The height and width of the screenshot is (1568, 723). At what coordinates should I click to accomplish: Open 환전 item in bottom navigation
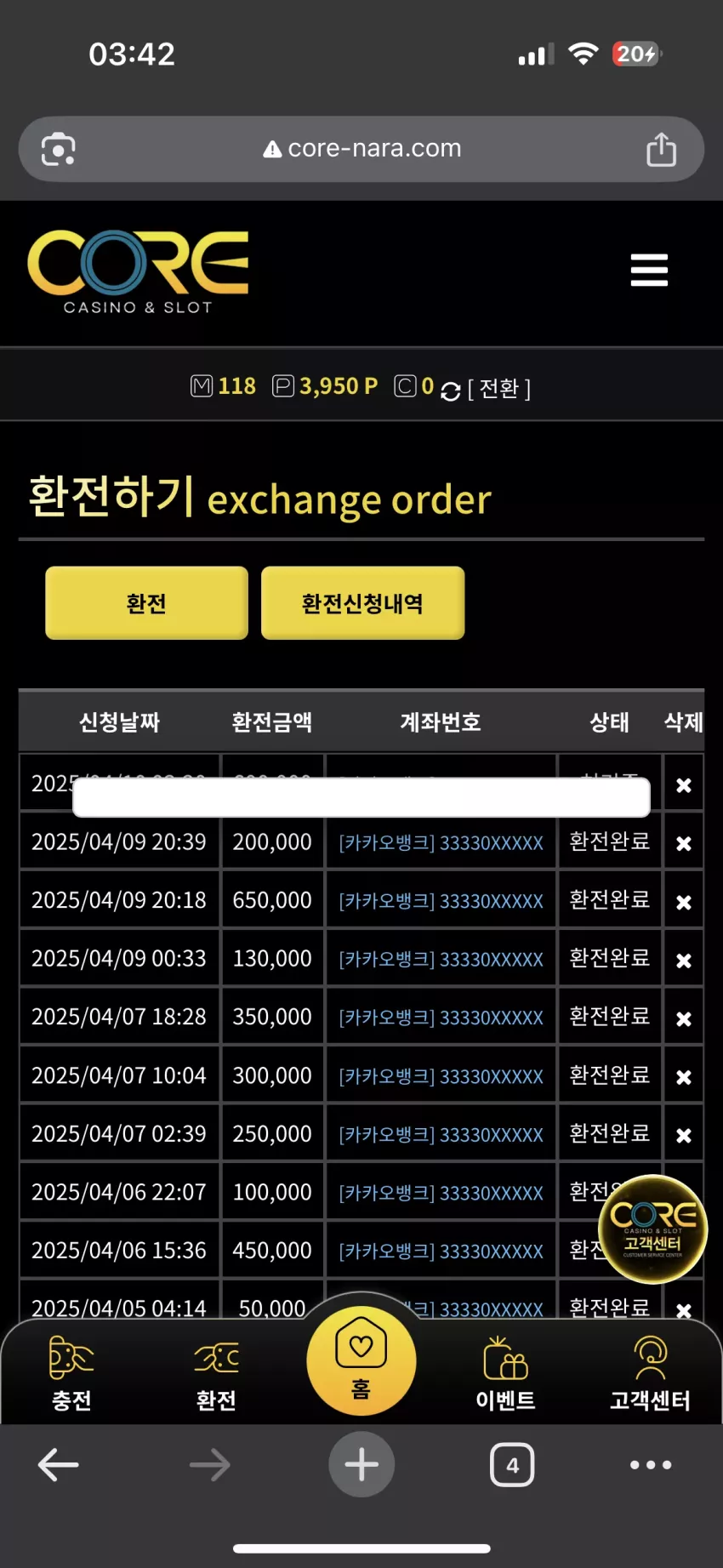tap(216, 1373)
